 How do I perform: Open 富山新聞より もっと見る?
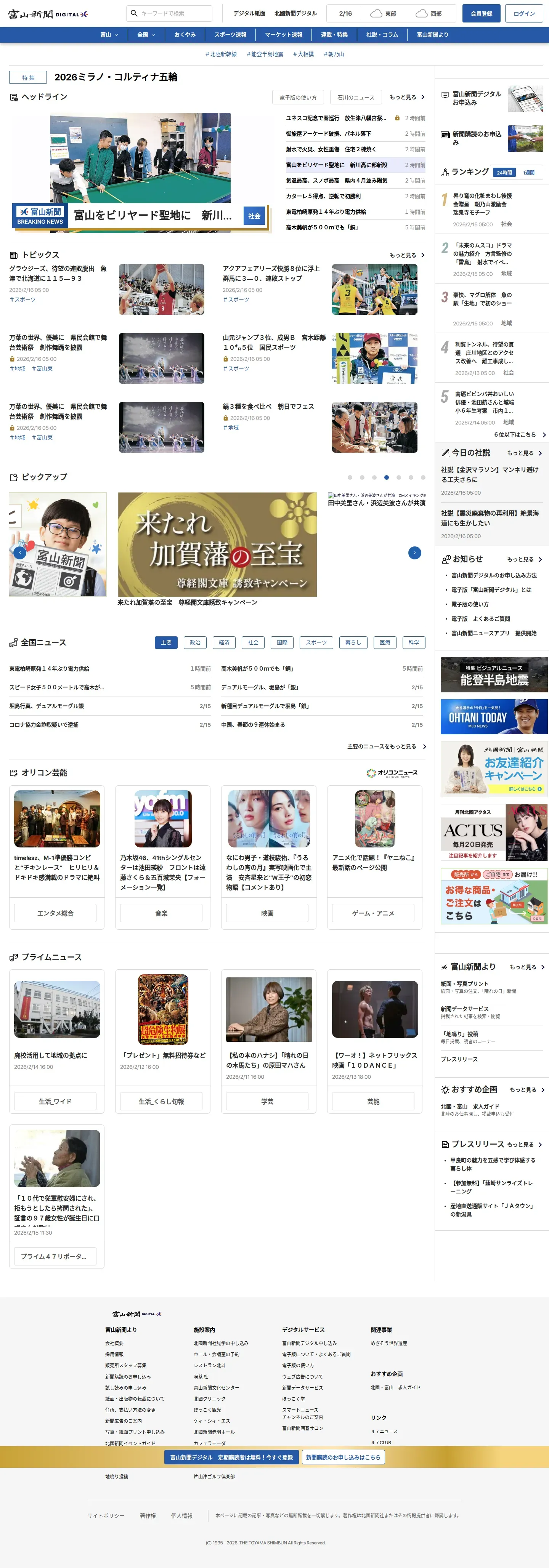pos(528,967)
